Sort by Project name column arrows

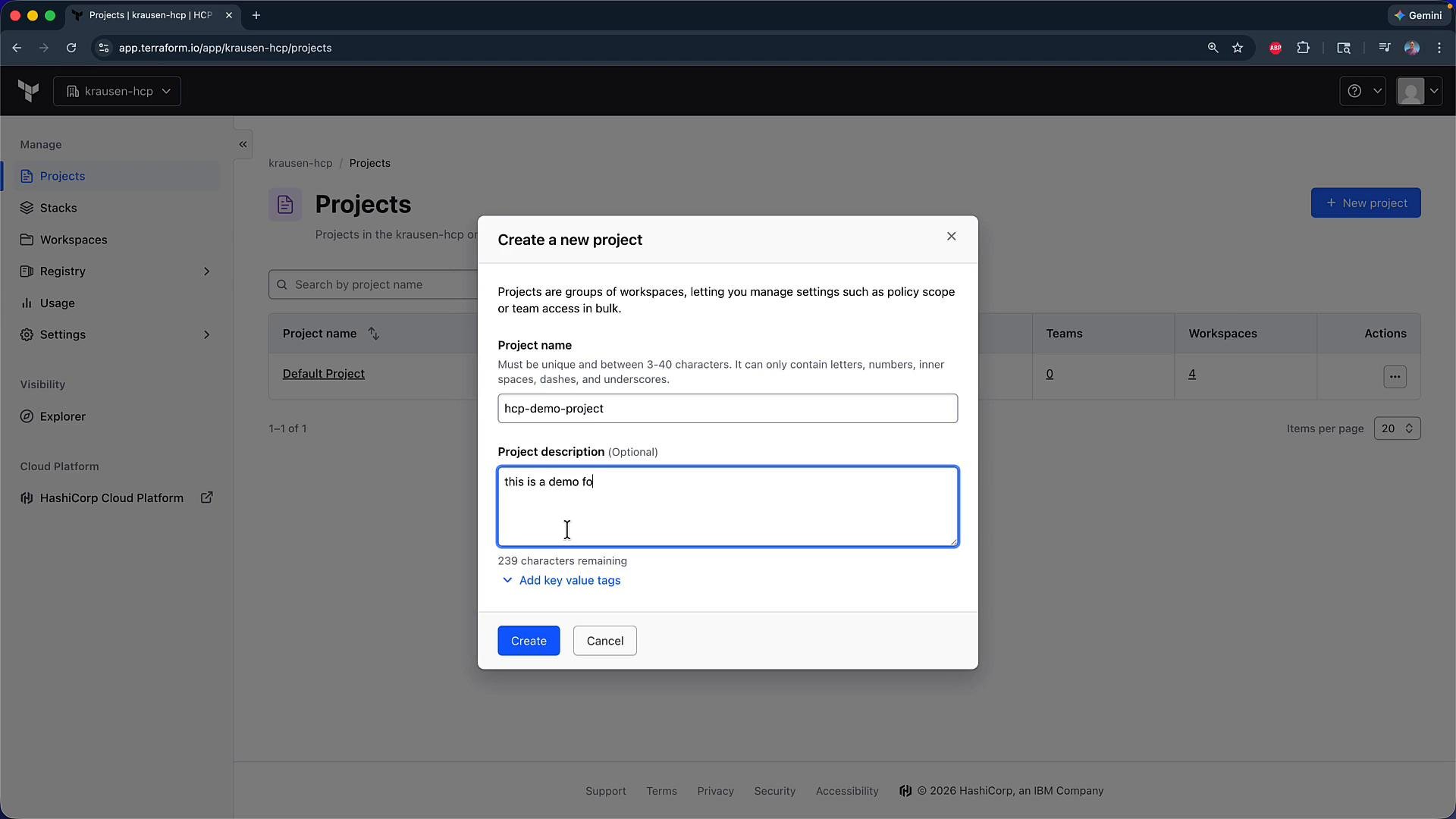[374, 334]
